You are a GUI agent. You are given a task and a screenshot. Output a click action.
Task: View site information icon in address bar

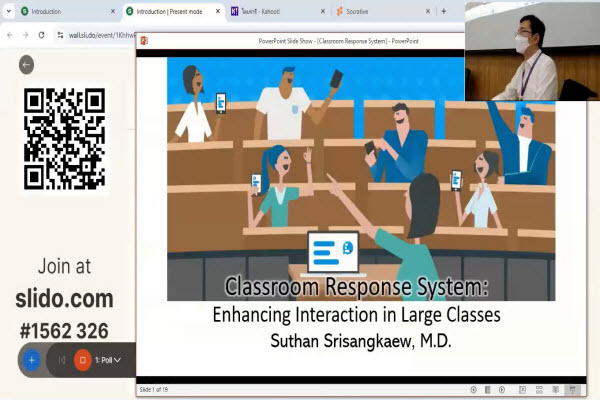[x=60, y=35]
